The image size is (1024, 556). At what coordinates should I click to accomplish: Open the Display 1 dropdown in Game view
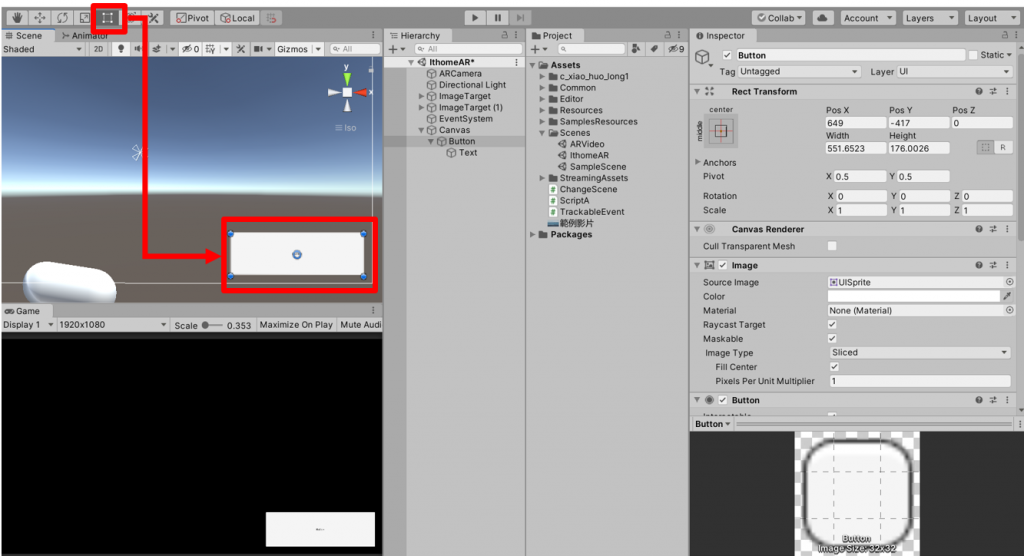click(28, 325)
